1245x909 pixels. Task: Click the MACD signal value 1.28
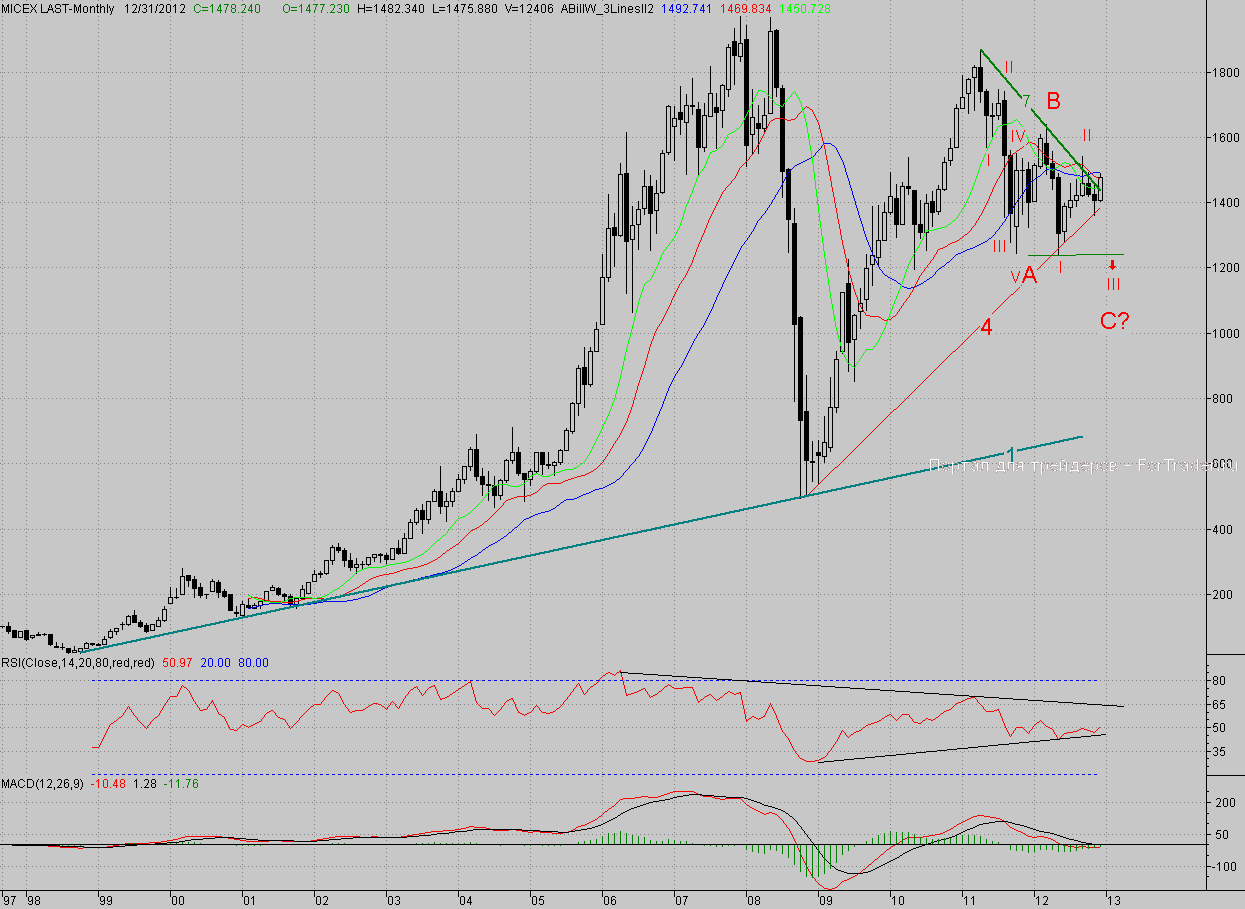point(144,783)
